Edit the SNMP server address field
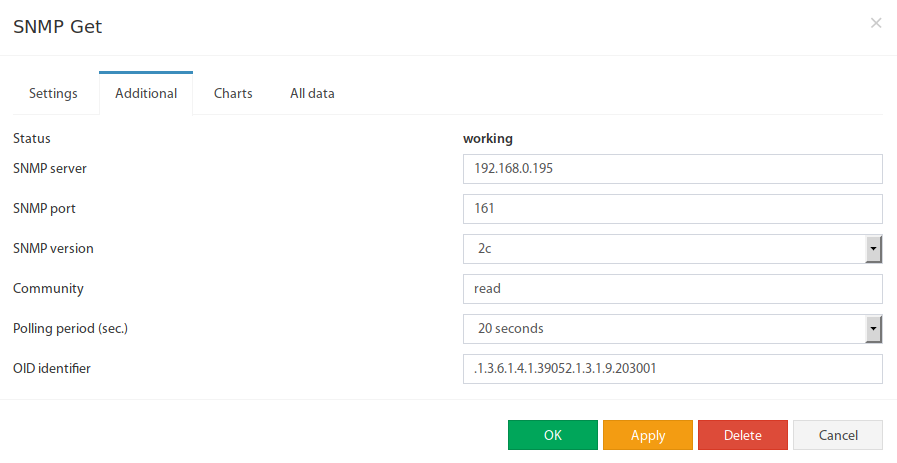This screenshot has width=897, height=463. pos(673,169)
